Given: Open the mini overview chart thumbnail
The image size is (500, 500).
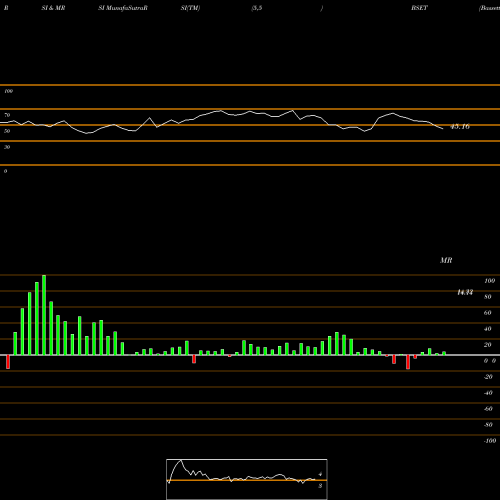Looking at the screenshot, I should pos(247,479).
